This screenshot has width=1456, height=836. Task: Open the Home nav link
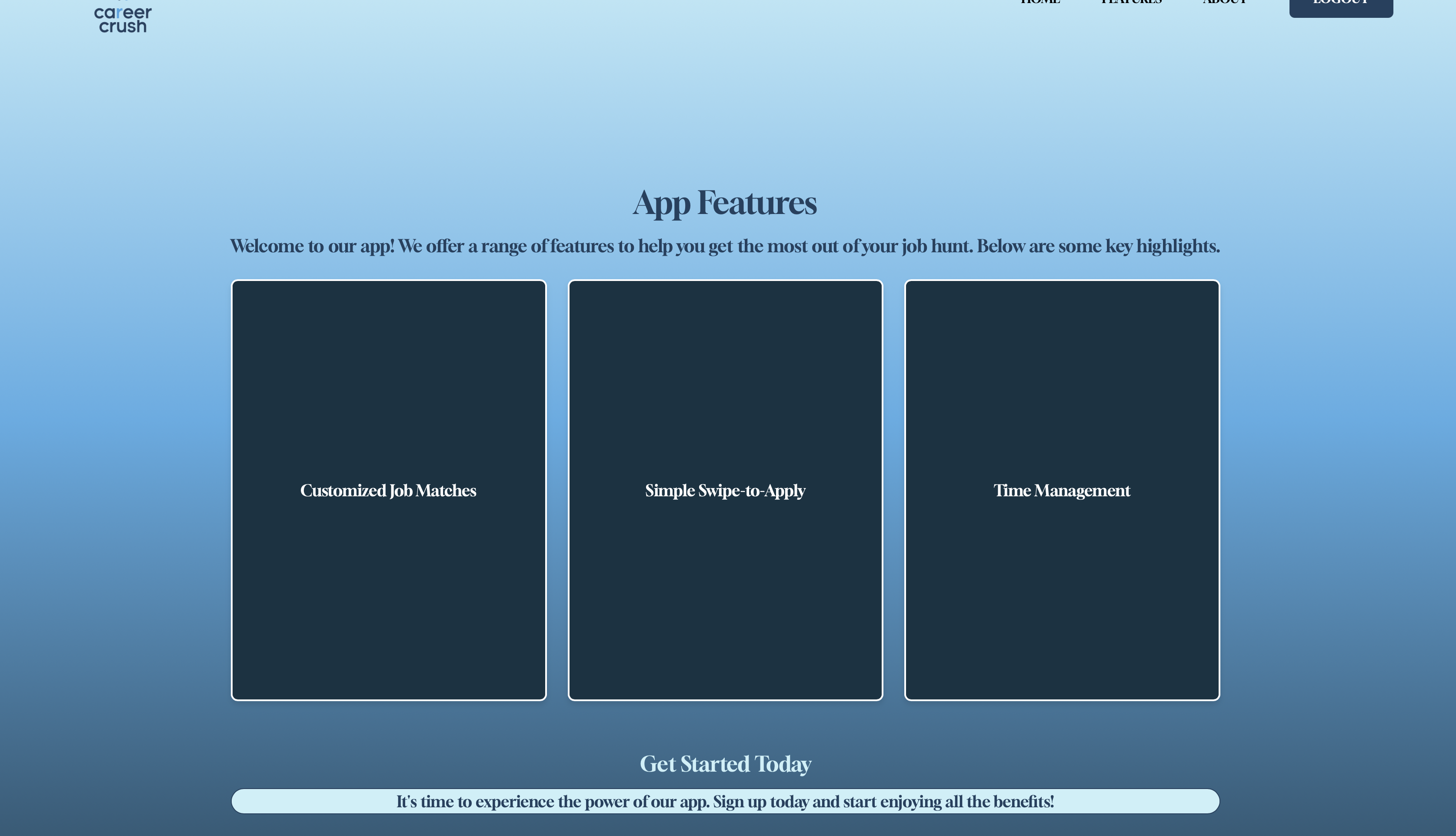pos(1040,2)
